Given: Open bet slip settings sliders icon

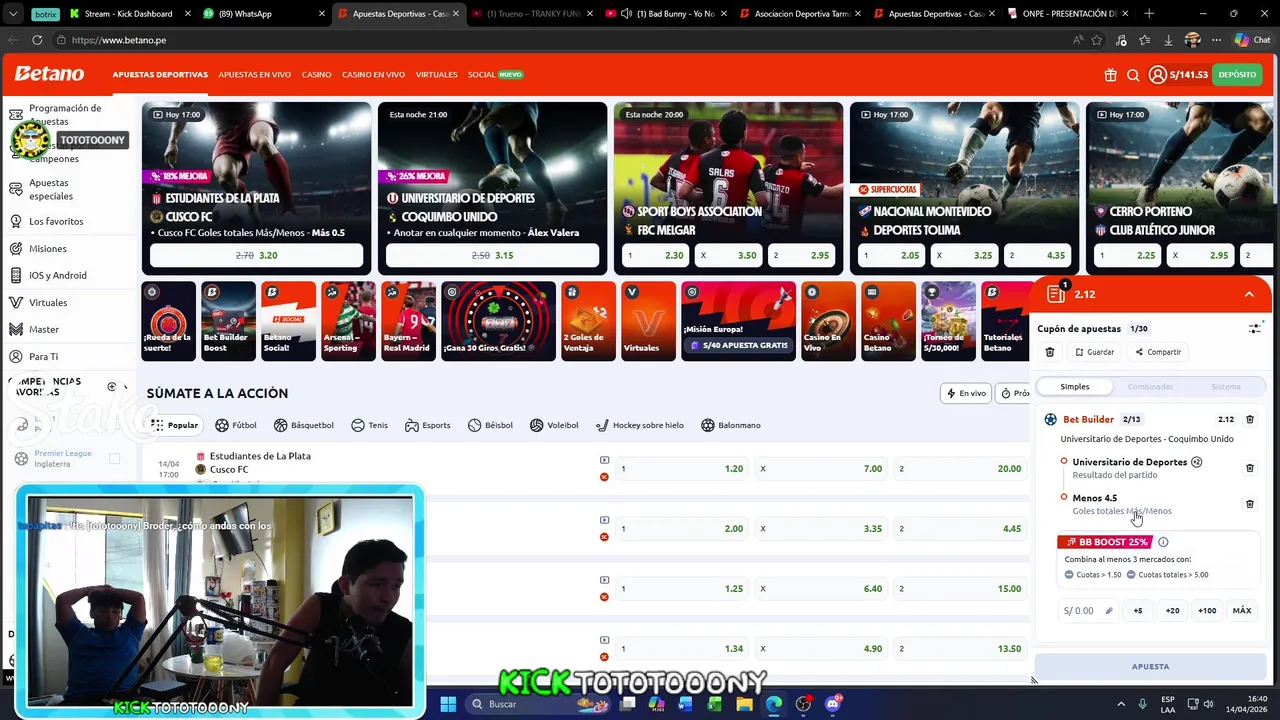Looking at the screenshot, I should [x=1255, y=328].
